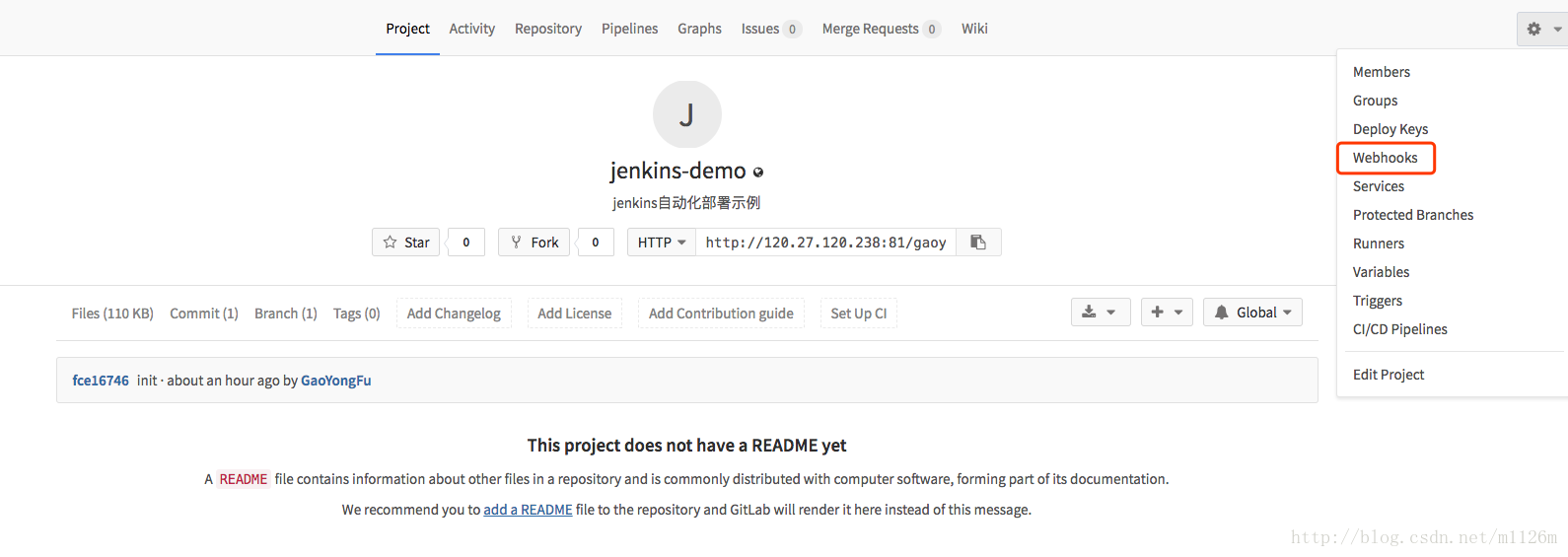
Task: Open the download dropdown button
Action: pos(1101,313)
